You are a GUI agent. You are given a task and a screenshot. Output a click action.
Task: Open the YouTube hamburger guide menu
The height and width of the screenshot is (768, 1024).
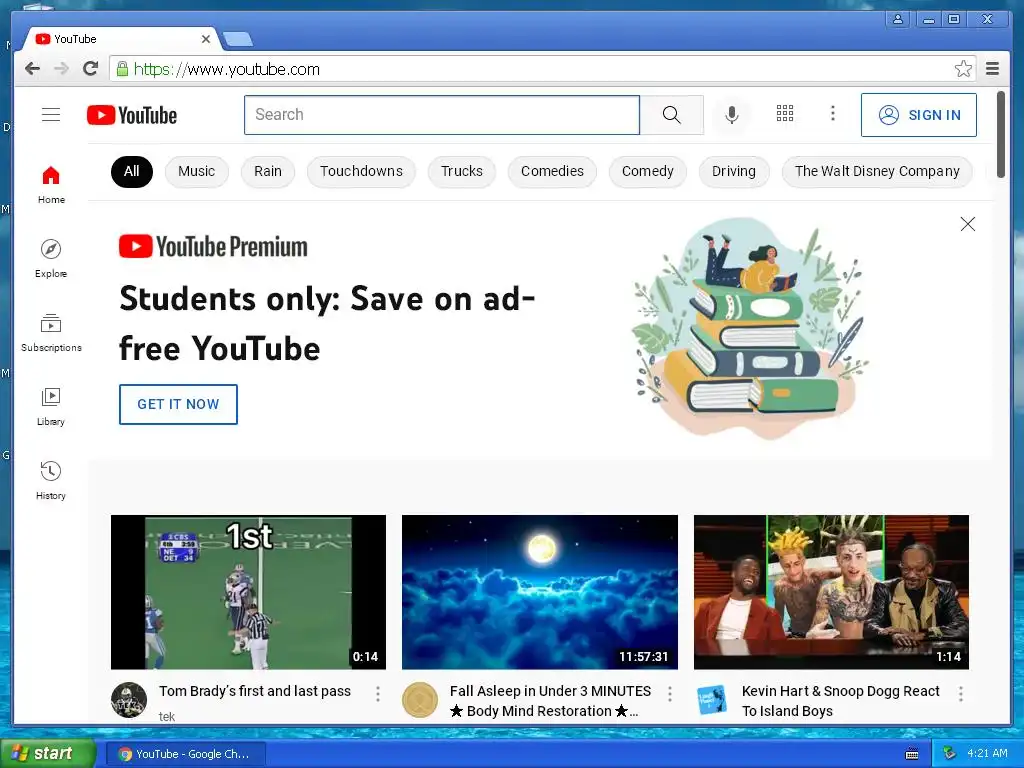tap(51, 115)
